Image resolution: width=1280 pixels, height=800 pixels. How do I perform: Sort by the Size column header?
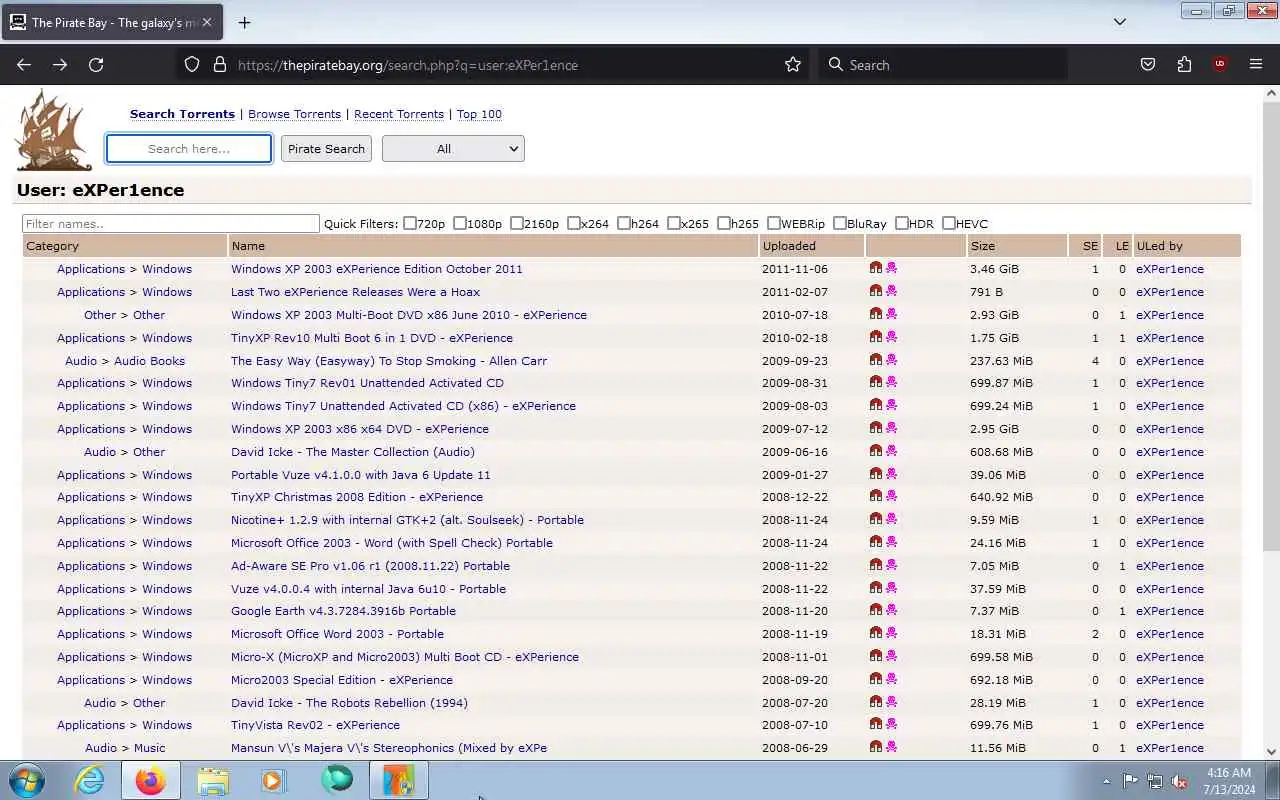(x=982, y=246)
